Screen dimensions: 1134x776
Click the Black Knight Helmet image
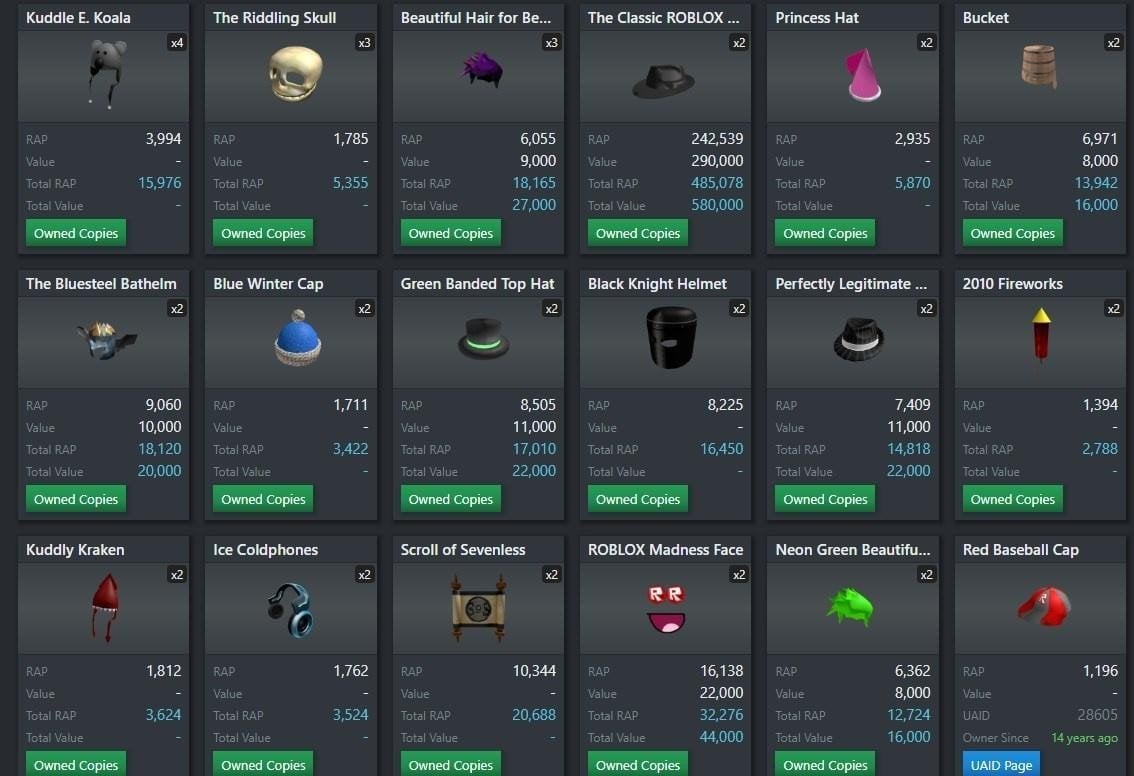pyautogui.click(x=671, y=337)
